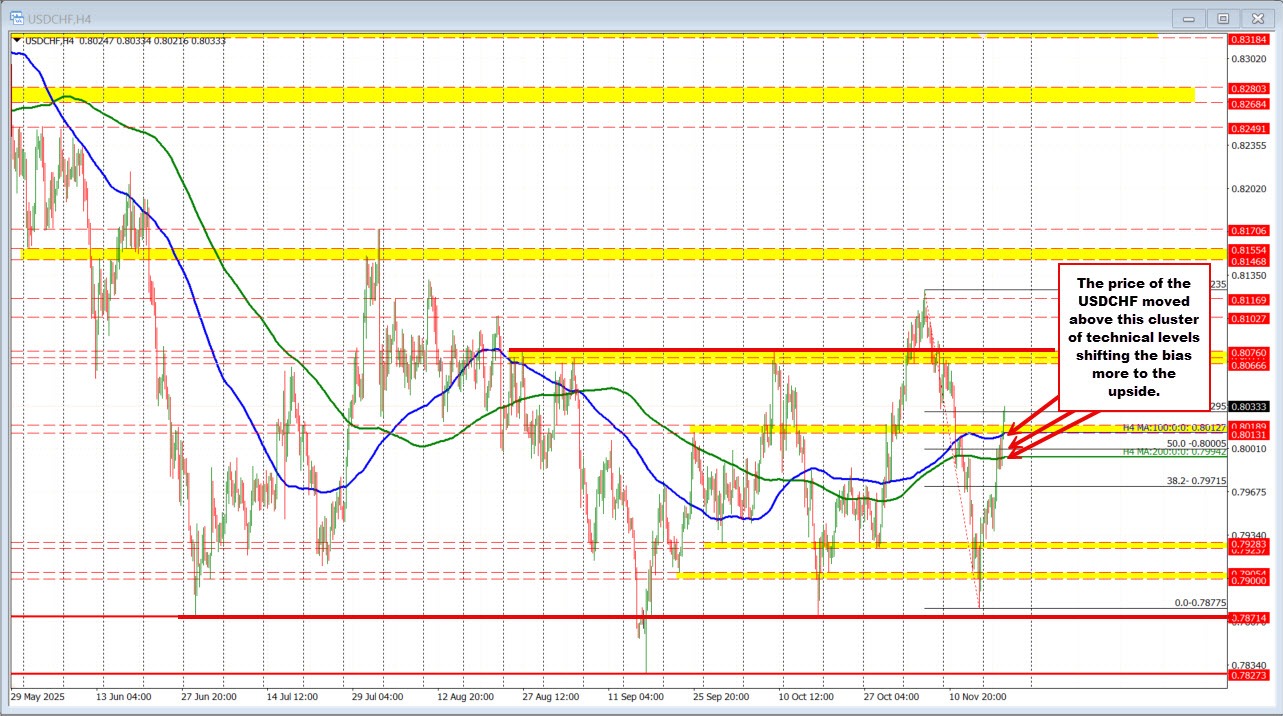Click the 0.79000 support price tag
The image size is (1283, 716).
1250,580
